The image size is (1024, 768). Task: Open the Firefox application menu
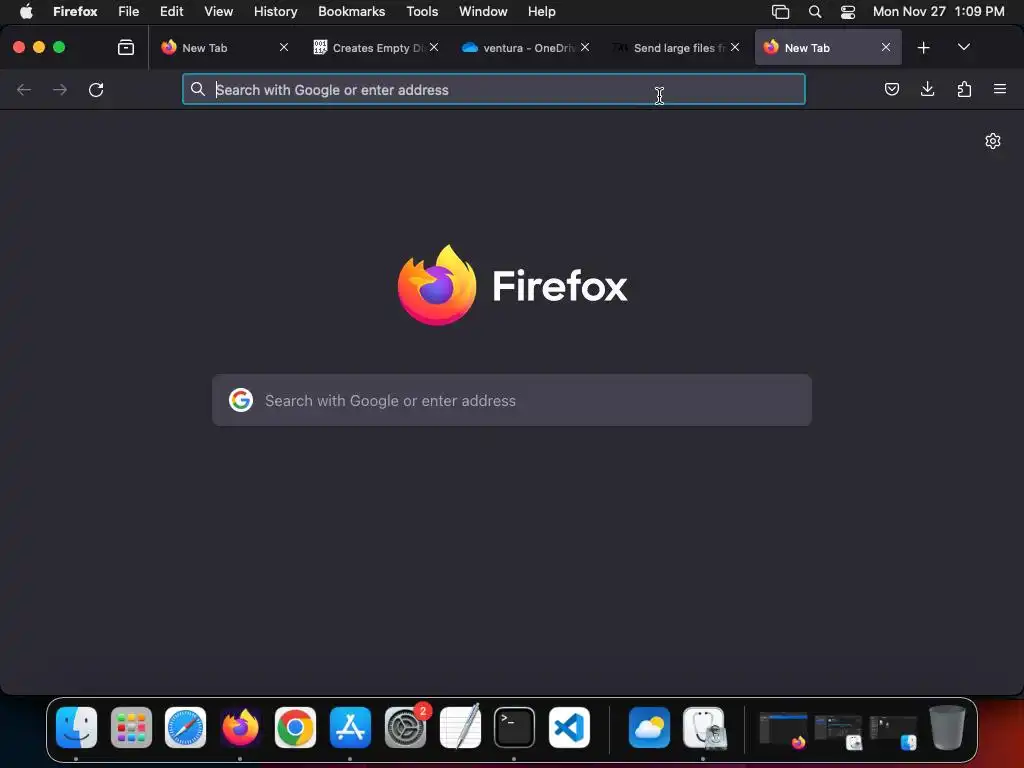75,11
